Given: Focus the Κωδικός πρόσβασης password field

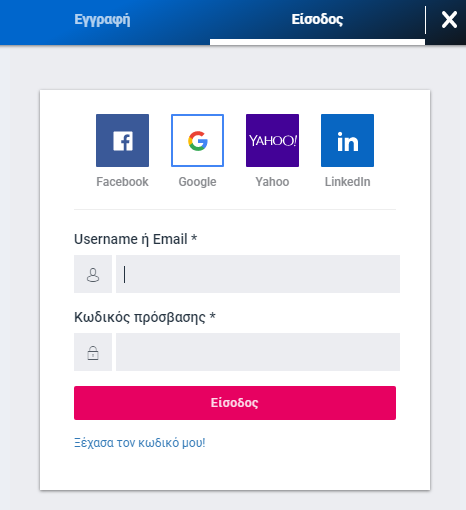Looking at the screenshot, I should point(258,352).
